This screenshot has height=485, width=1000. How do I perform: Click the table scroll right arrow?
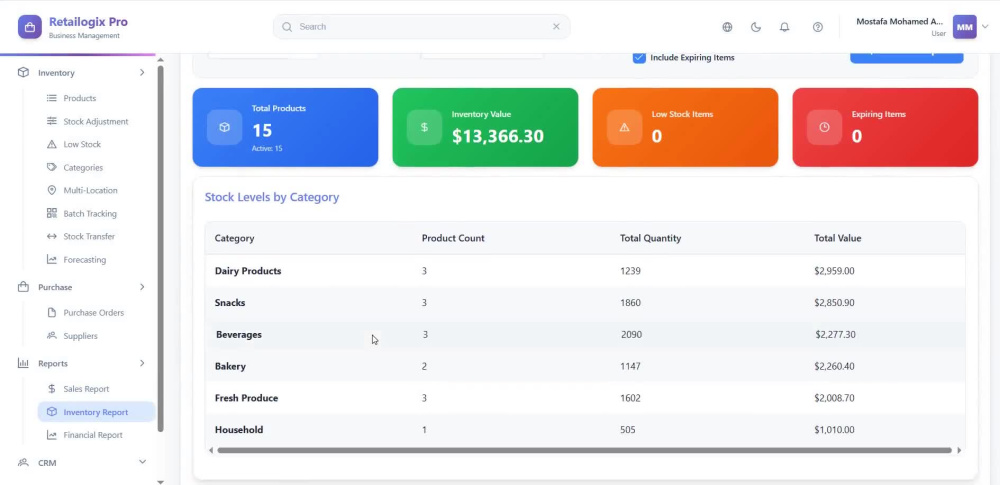click(959, 451)
